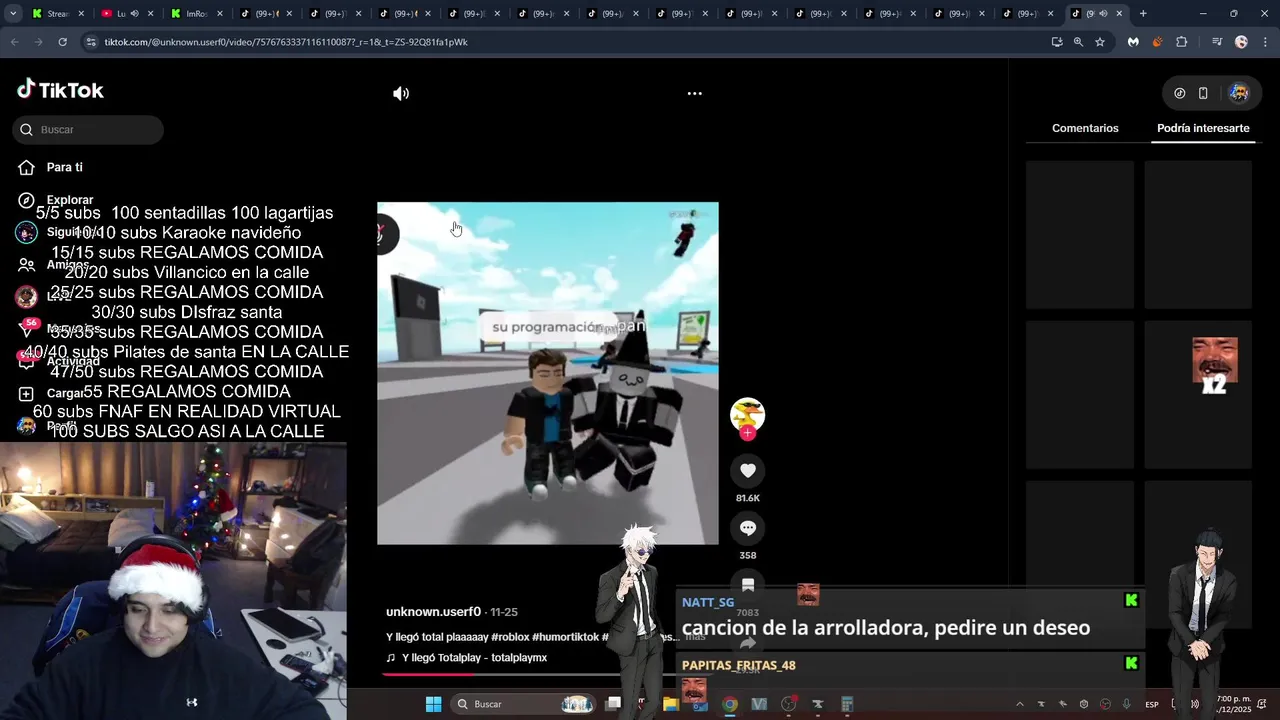Open the profile avatar at TikTok top right

pyautogui.click(x=1239, y=93)
